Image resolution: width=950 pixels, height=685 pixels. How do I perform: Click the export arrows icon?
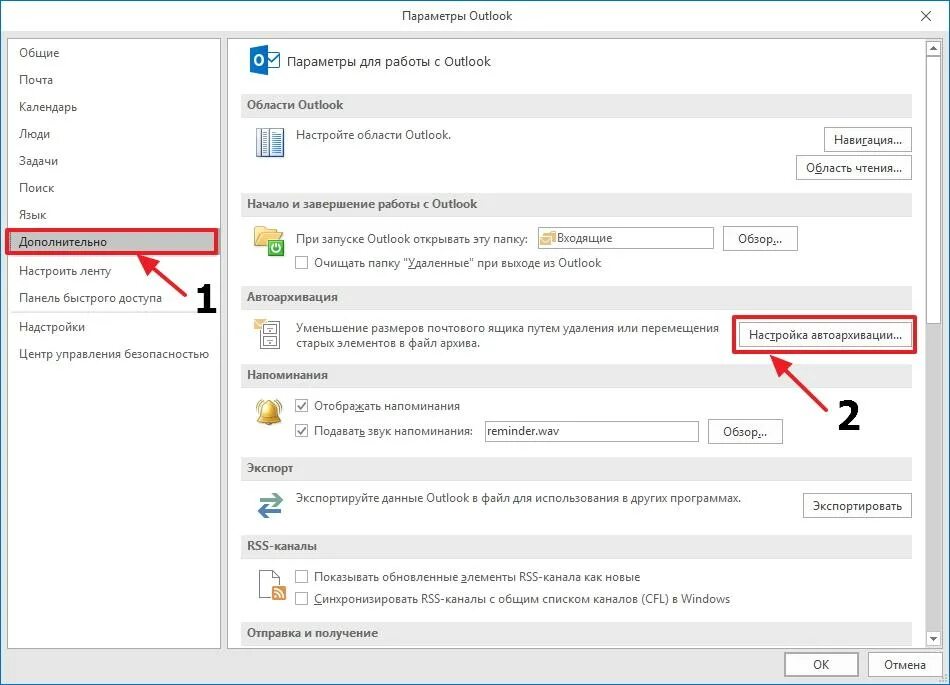[270, 506]
